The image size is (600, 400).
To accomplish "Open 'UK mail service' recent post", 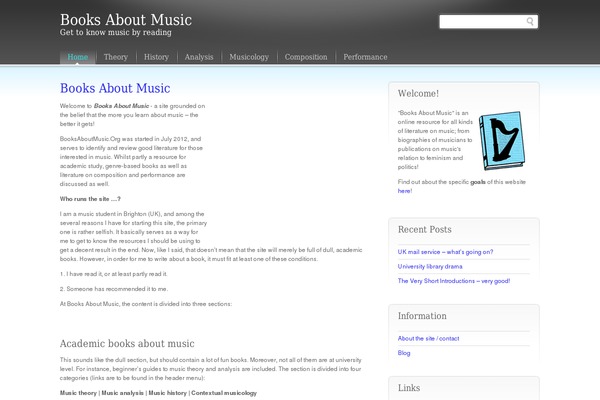I will 445,252.
